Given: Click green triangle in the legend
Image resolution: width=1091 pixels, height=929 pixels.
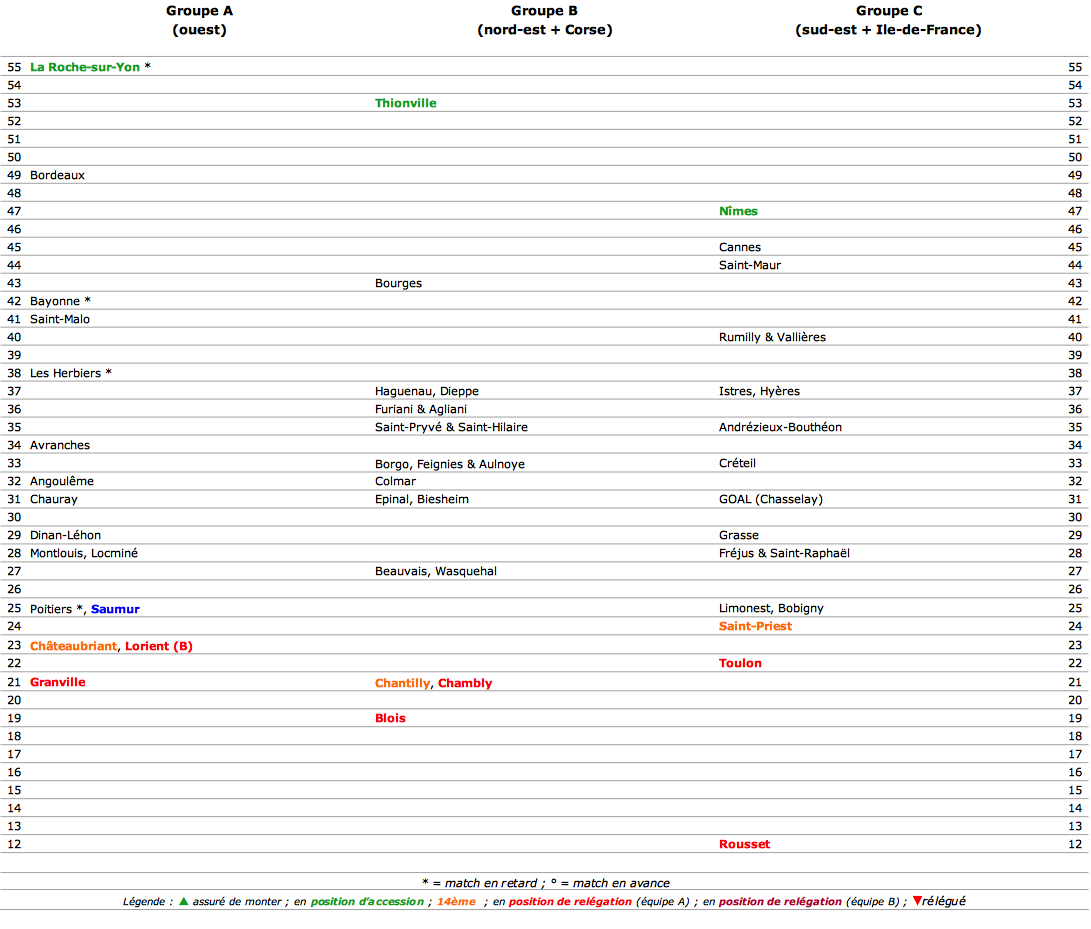Looking at the screenshot, I should pyautogui.click(x=184, y=901).
